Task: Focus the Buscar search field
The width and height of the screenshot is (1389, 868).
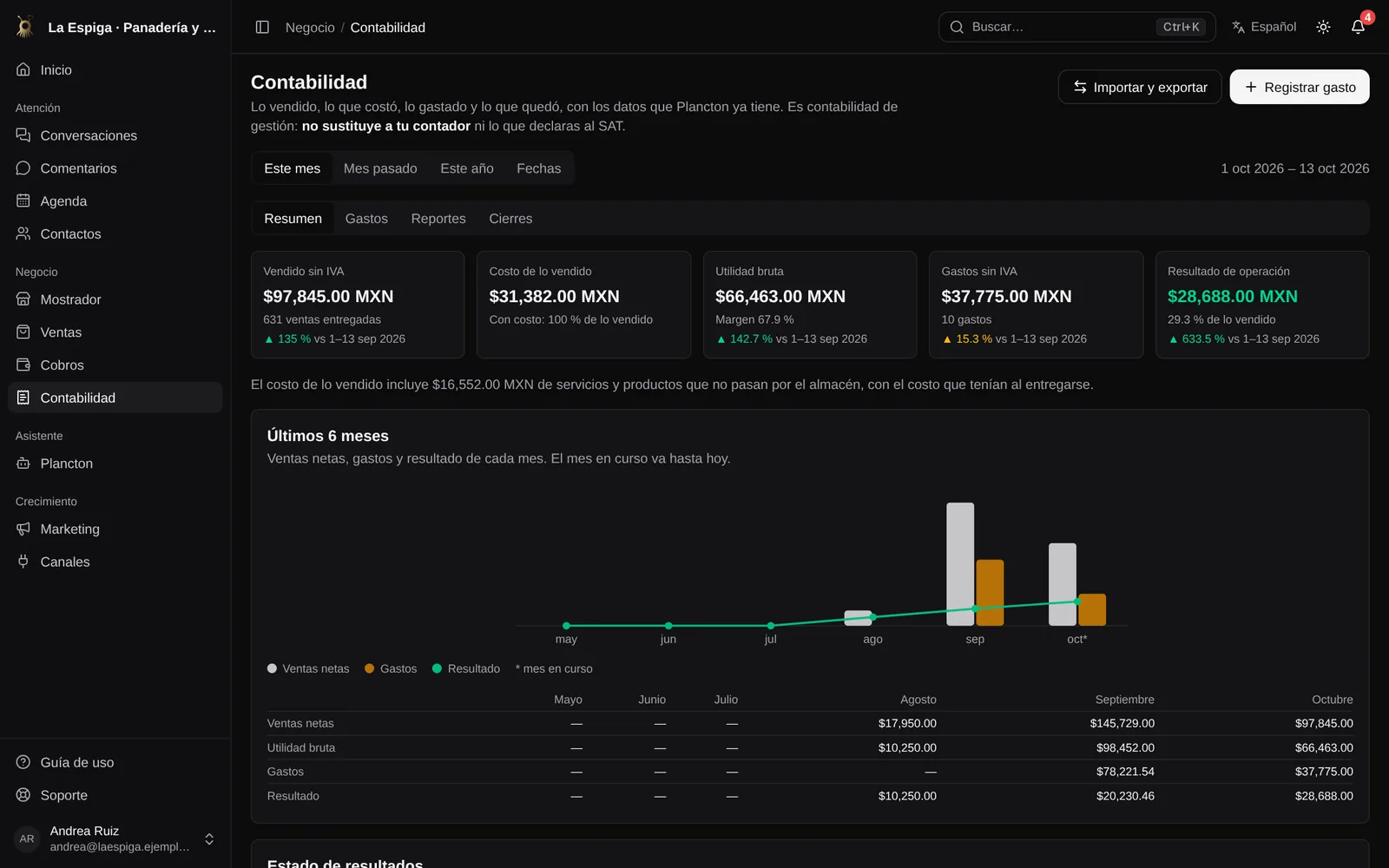Action: point(1076,27)
